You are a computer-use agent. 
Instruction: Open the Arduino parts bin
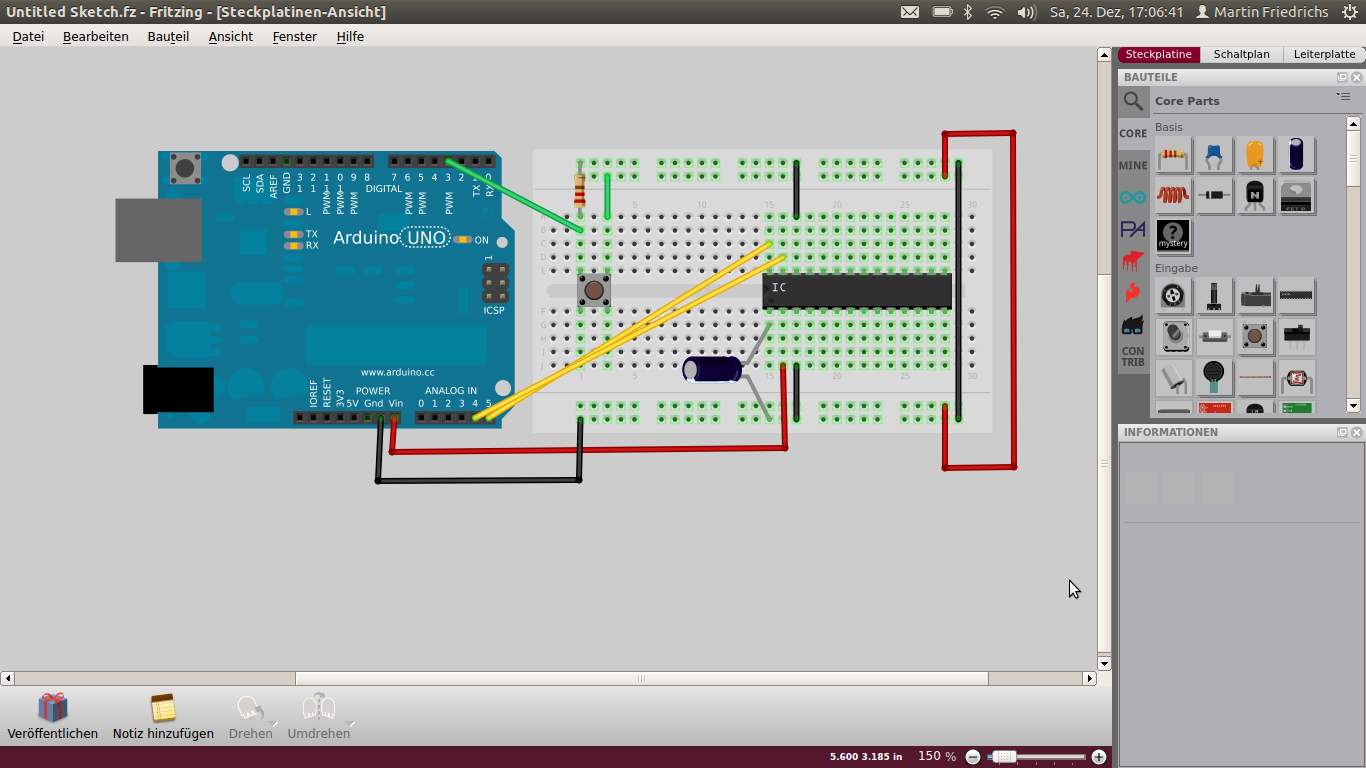pos(1133,197)
